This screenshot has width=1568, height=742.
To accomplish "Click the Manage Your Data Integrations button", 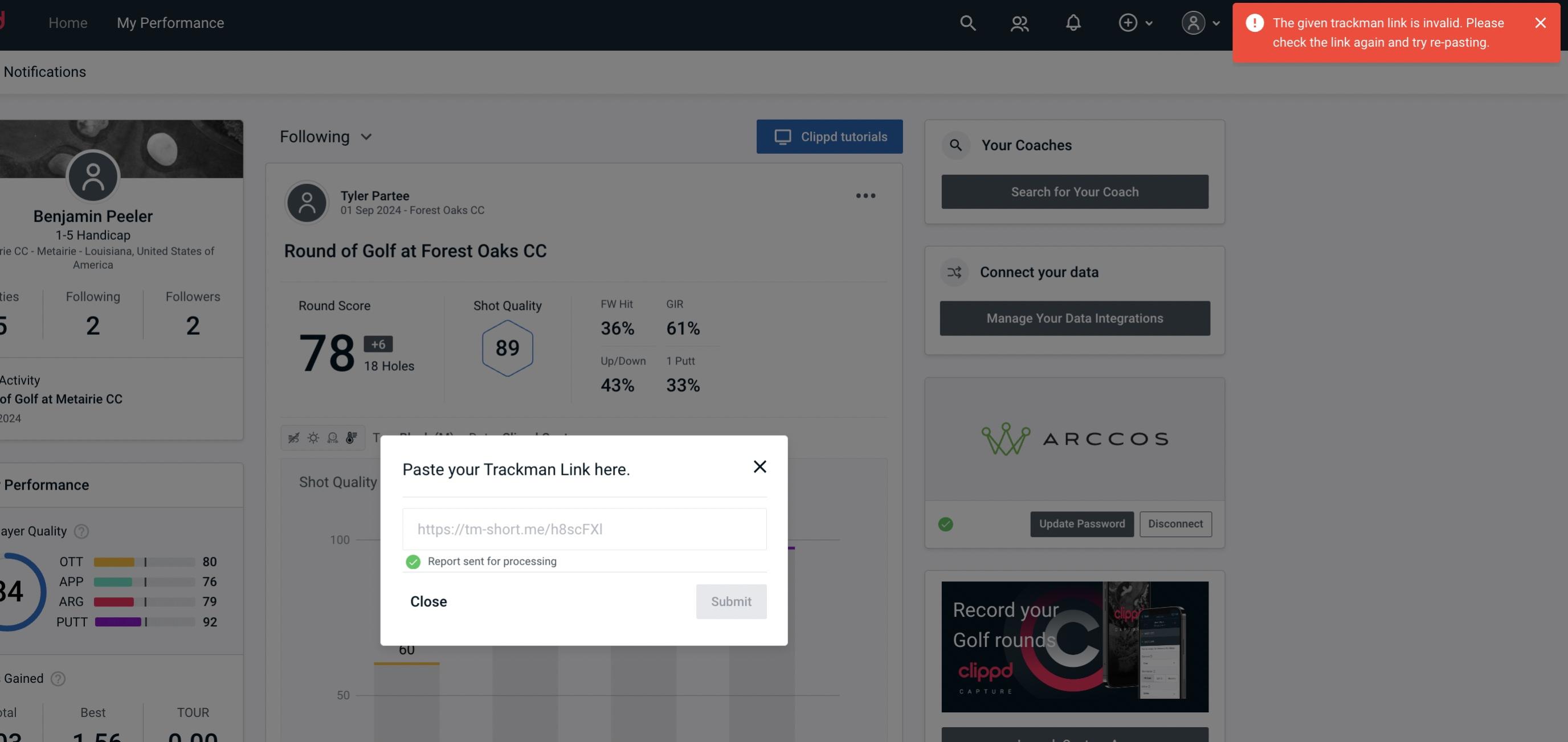I will point(1075,318).
